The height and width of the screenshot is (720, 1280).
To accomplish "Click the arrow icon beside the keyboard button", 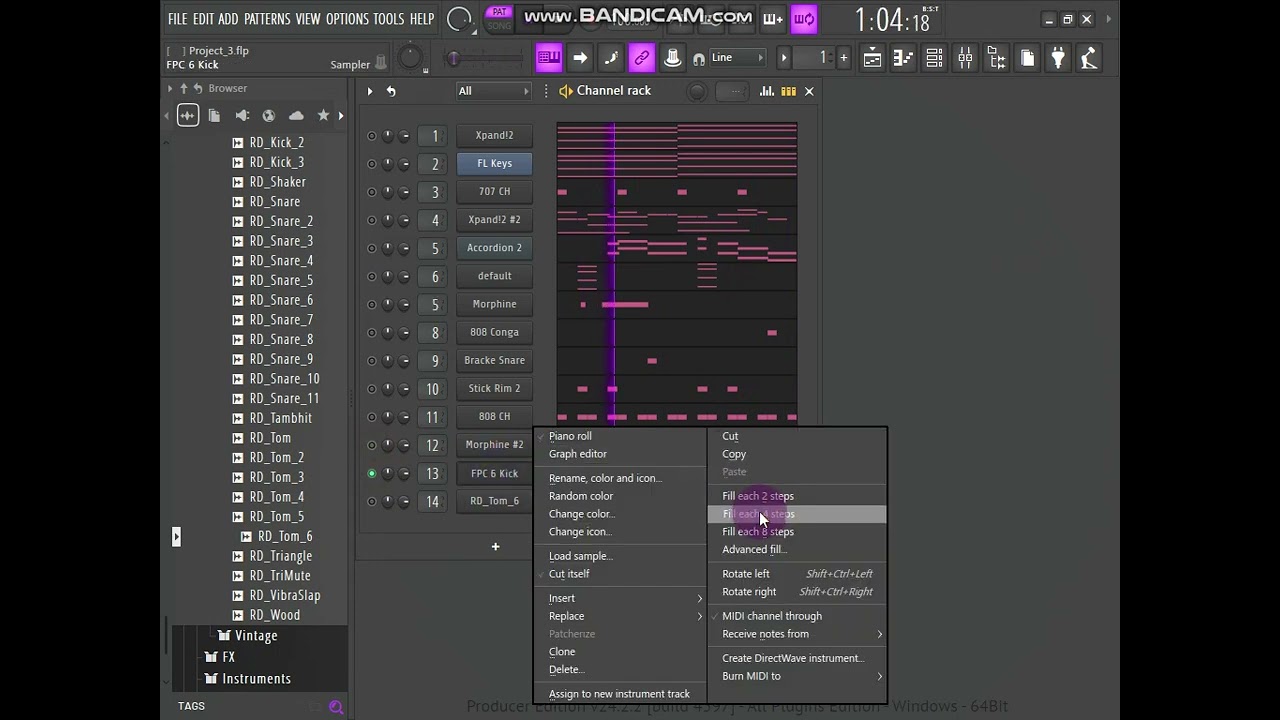I will point(580,58).
